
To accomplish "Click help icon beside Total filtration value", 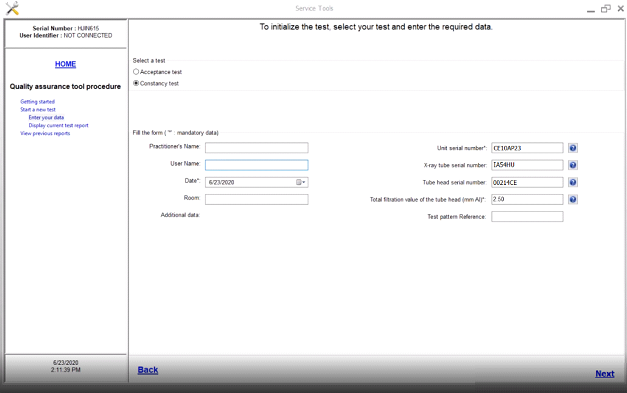I will point(573,199).
